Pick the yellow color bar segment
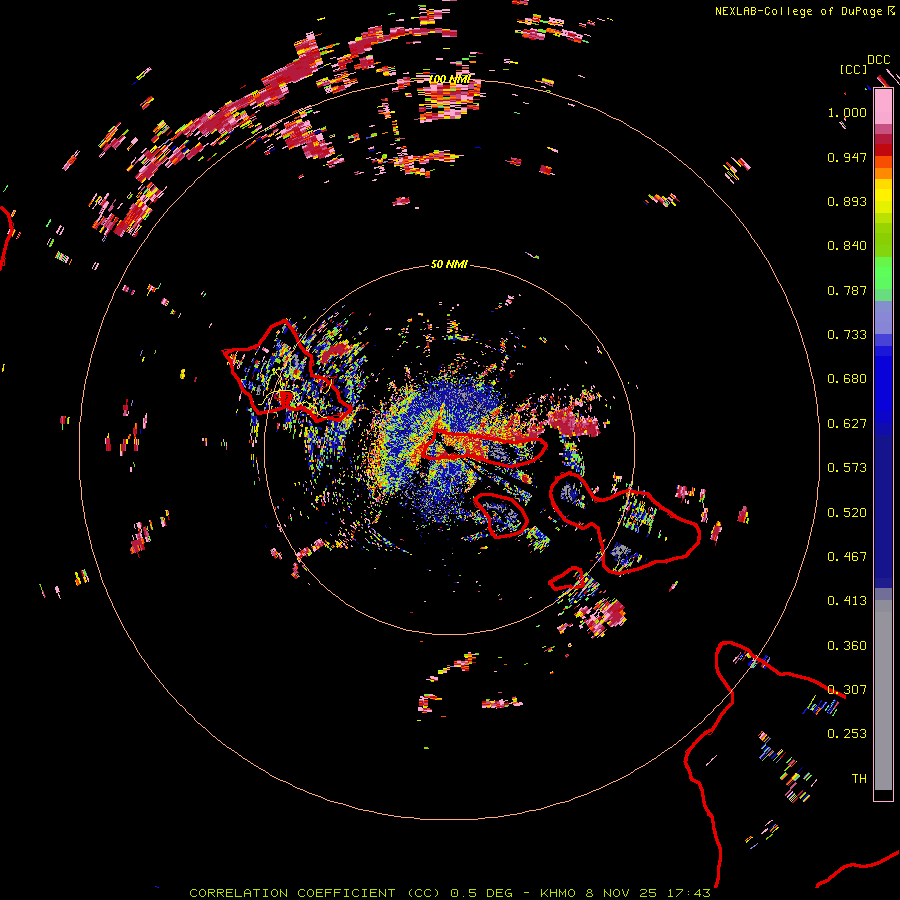900x900 pixels. click(x=883, y=196)
